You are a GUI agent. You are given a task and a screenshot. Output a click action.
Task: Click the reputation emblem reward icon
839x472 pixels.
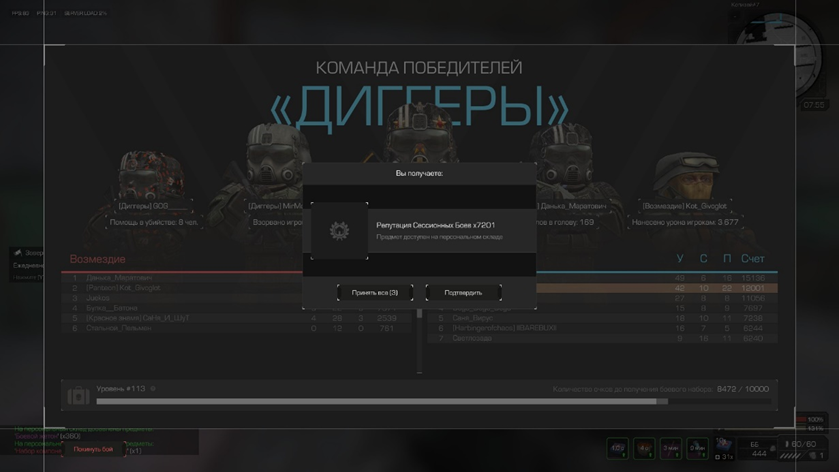pyautogui.click(x=339, y=231)
